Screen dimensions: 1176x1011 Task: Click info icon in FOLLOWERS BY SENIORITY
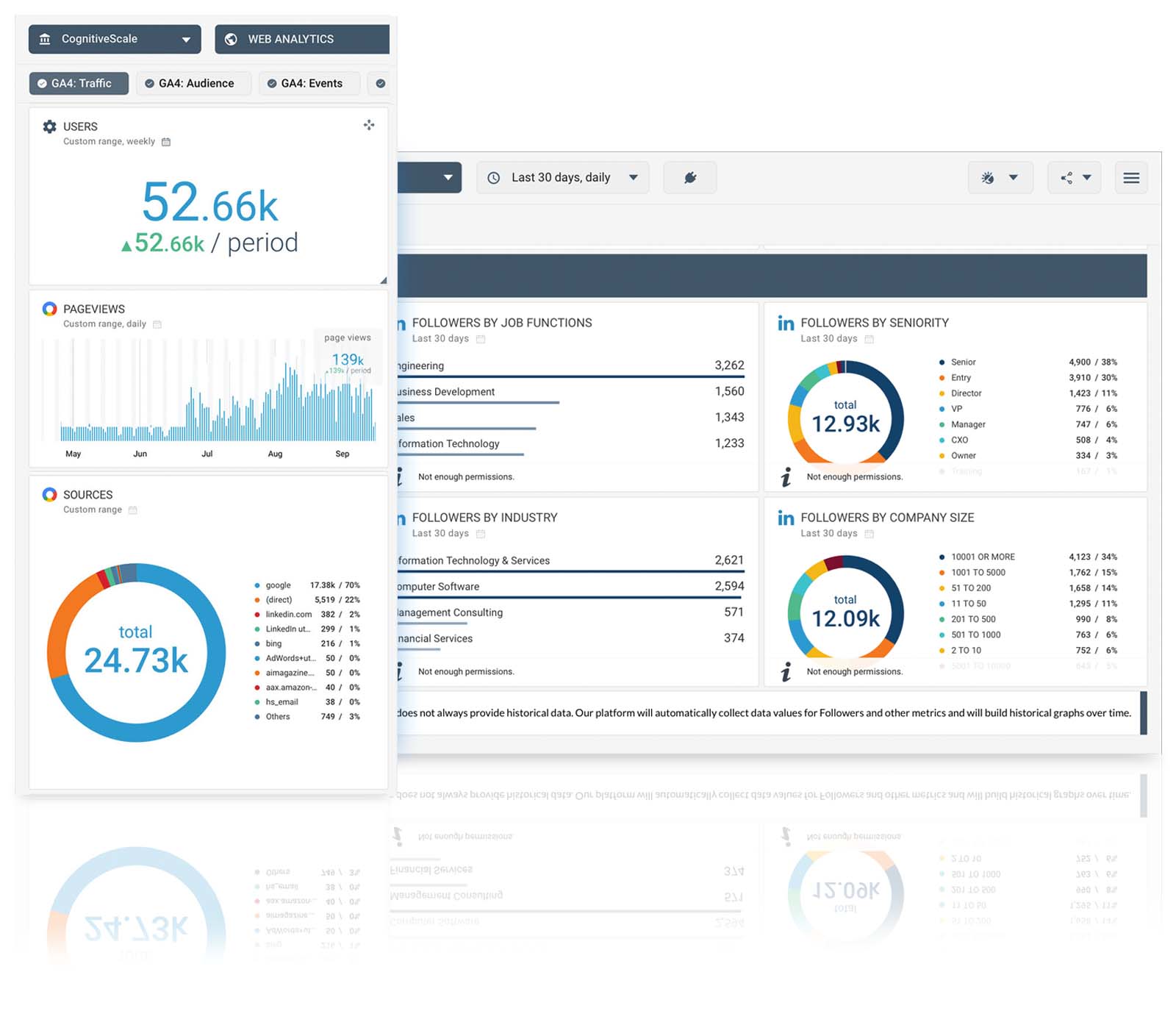pyautogui.click(x=786, y=477)
